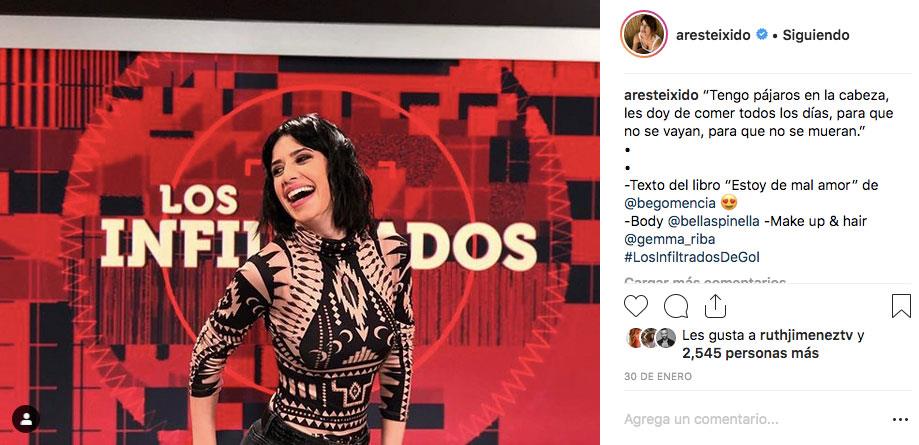Expand Cargar más comentarios
Screen dimensions: 919x445
[705, 281]
